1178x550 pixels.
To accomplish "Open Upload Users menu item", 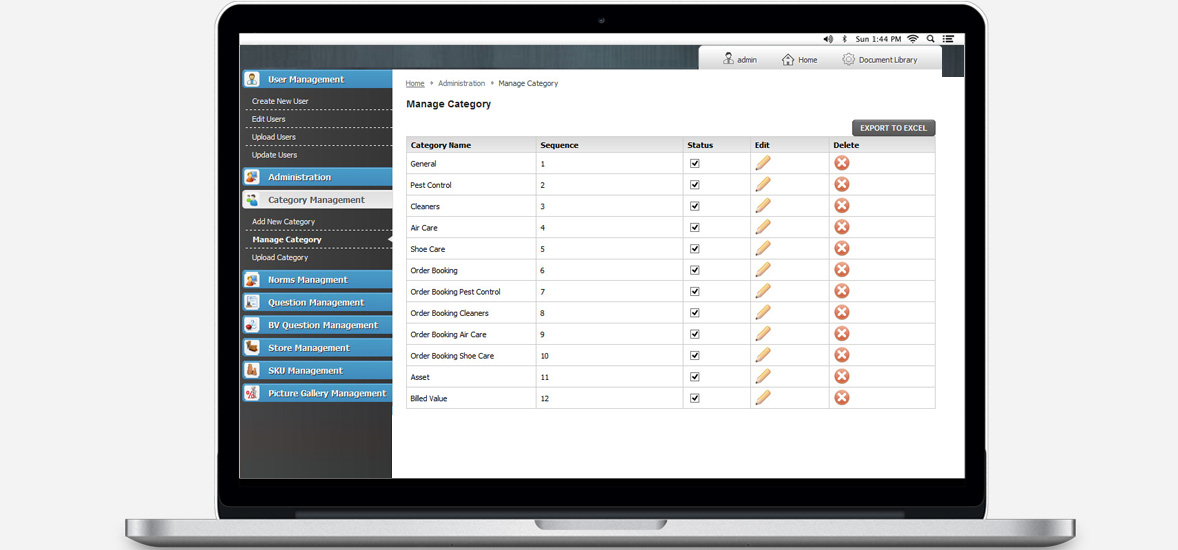I will click(273, 137).
